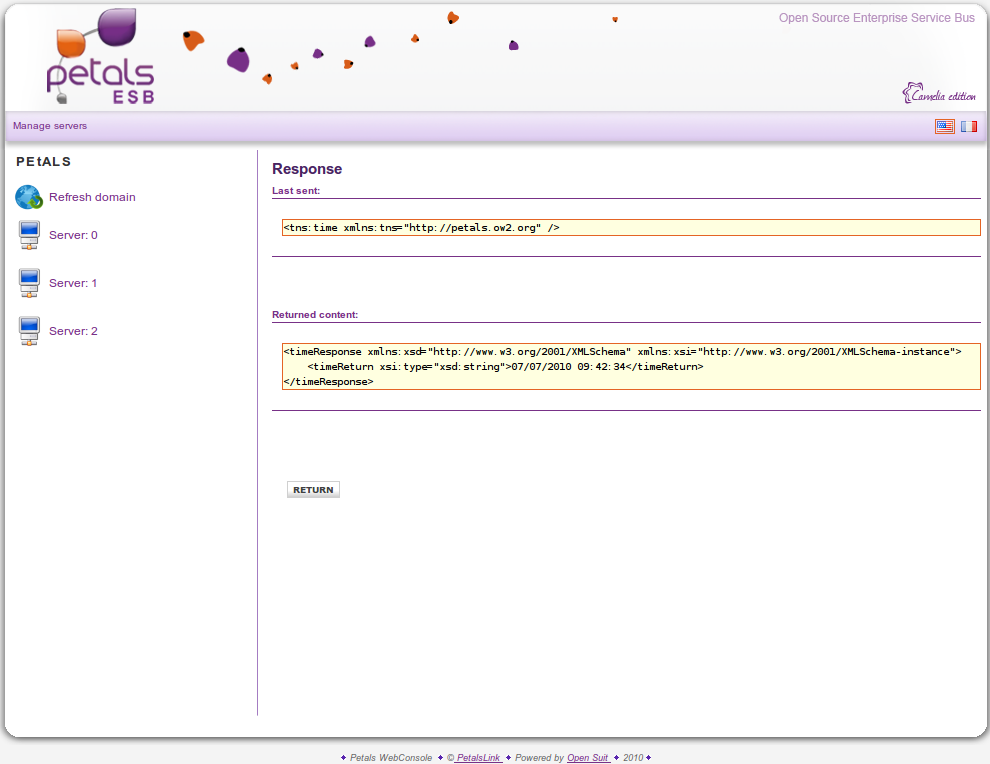Click the Response heading
The image size is (990, 764).
click(x=307, y=169)
